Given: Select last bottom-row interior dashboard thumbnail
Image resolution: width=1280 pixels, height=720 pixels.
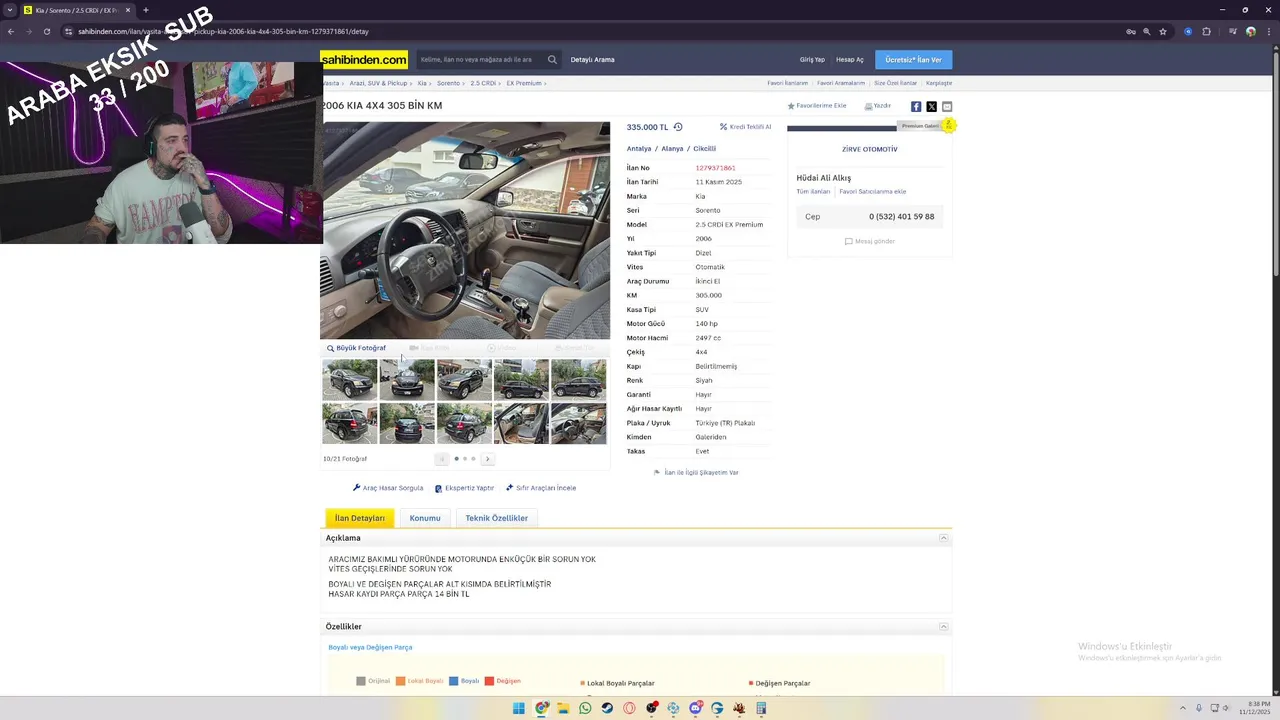Looking at the screenshot, I should pos(578,424).
